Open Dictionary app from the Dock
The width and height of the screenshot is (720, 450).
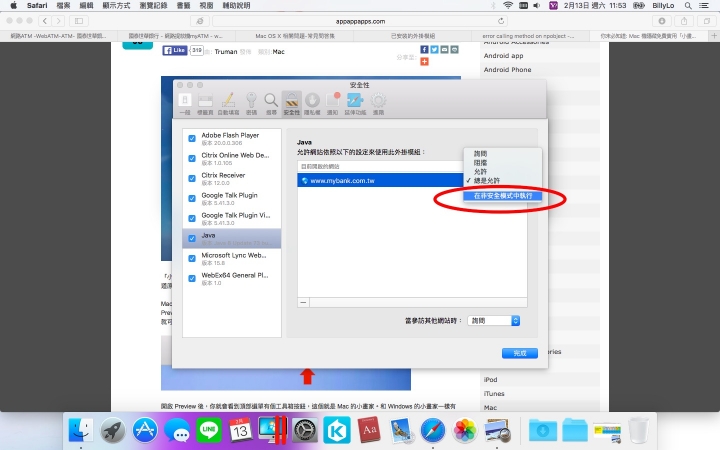[369, 430]
